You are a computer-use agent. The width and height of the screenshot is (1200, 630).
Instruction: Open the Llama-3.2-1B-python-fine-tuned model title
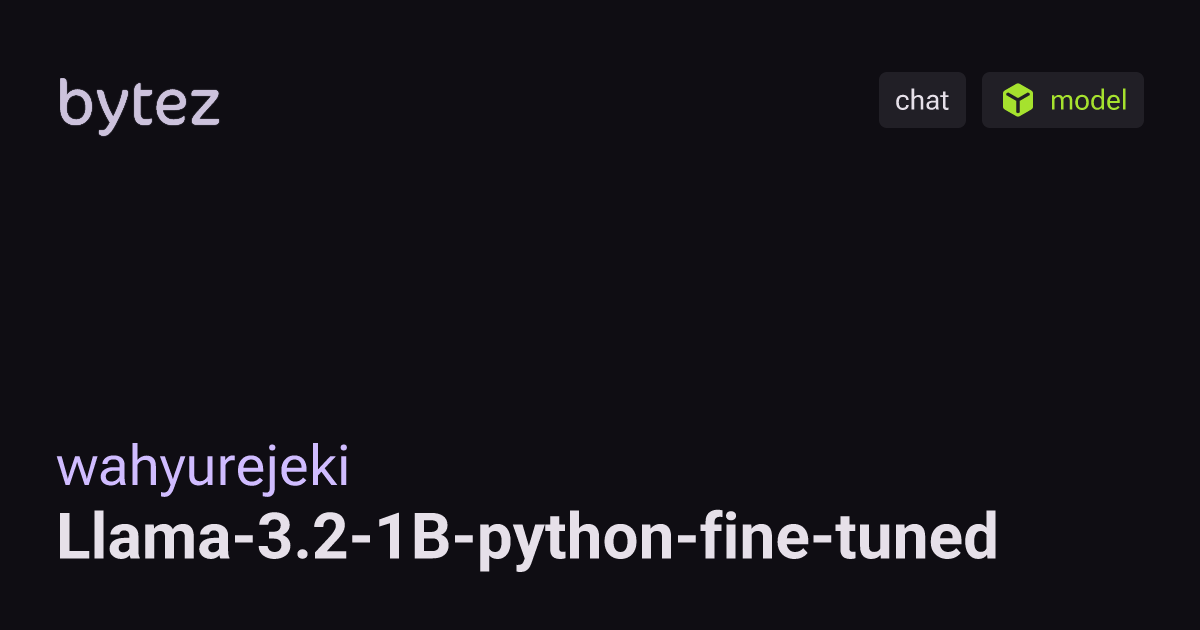pyautogui.click(x=528, y=539)
